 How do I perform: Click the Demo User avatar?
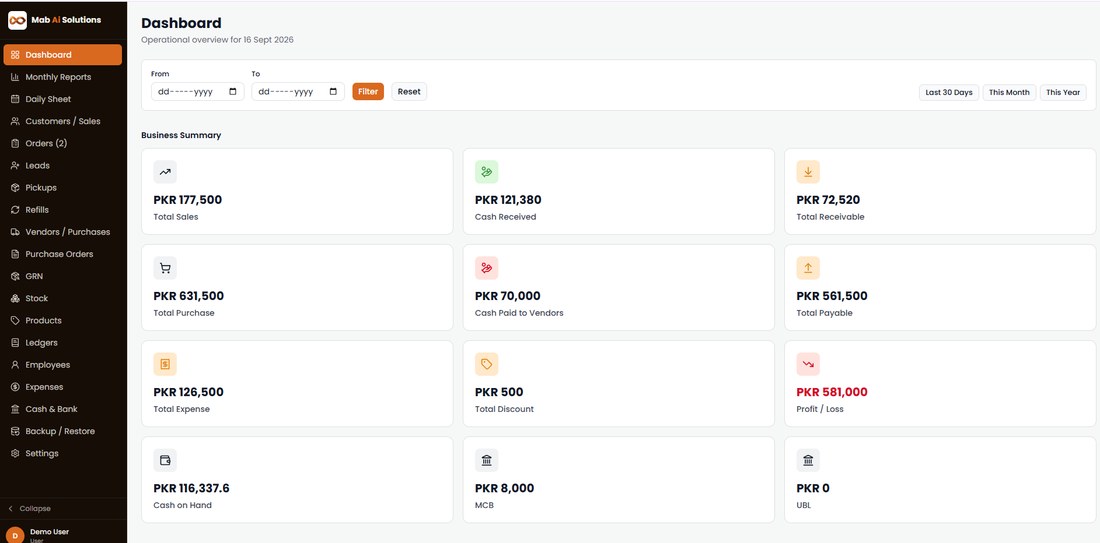(15, 535)
